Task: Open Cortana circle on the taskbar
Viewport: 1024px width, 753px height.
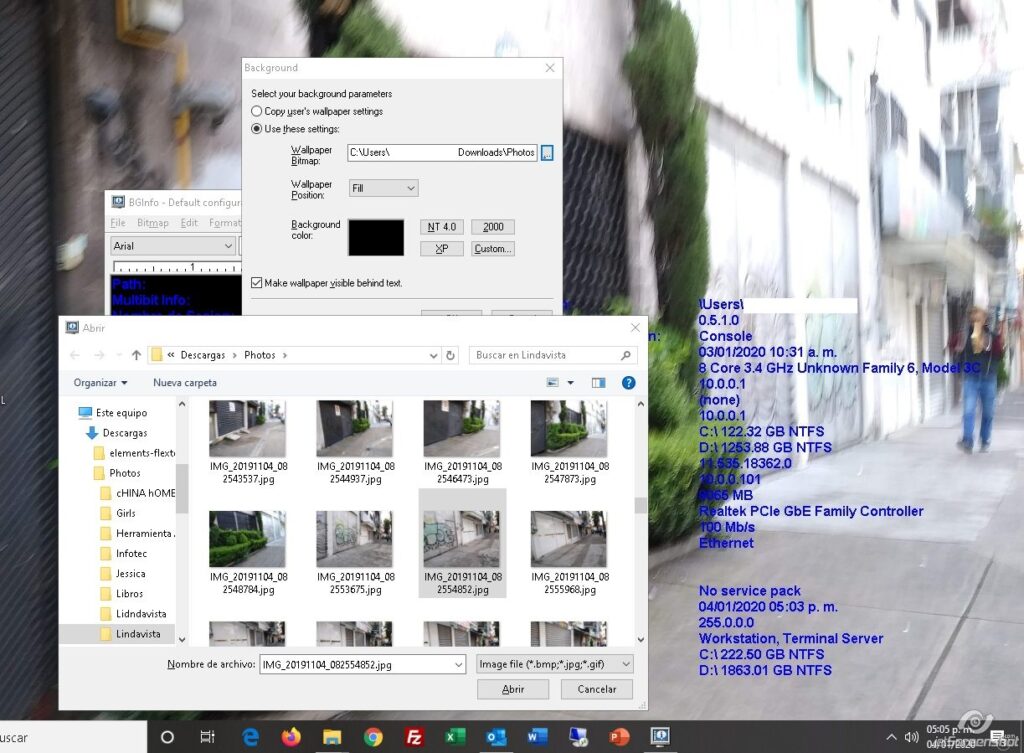Action: tap(167, 737)
